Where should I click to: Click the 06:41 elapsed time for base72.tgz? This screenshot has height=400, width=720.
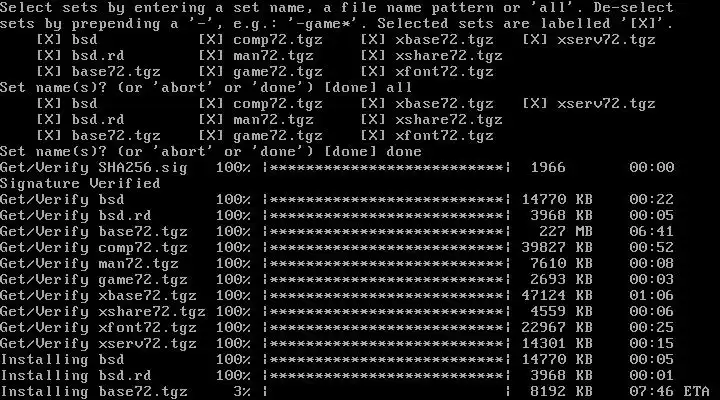pyautogui.click(x=651, y=231)
